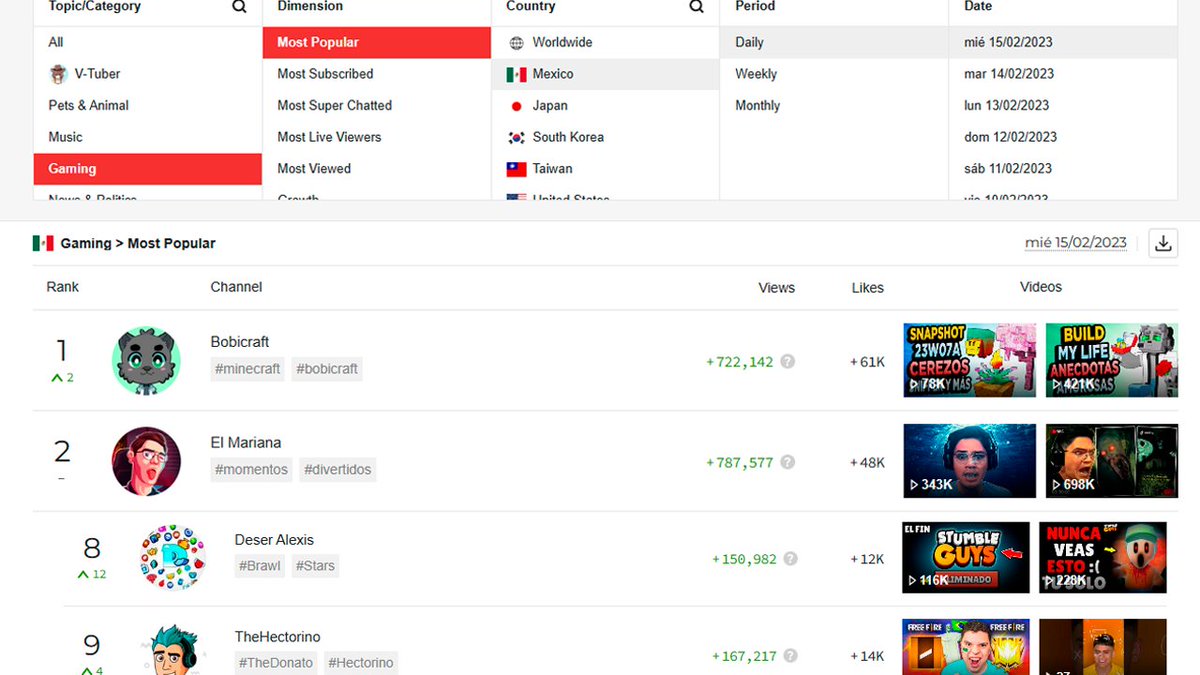Open Build My Life video thumbnail
The width and height of the screenshot is (1200, 675).
tap(1112, 360)
